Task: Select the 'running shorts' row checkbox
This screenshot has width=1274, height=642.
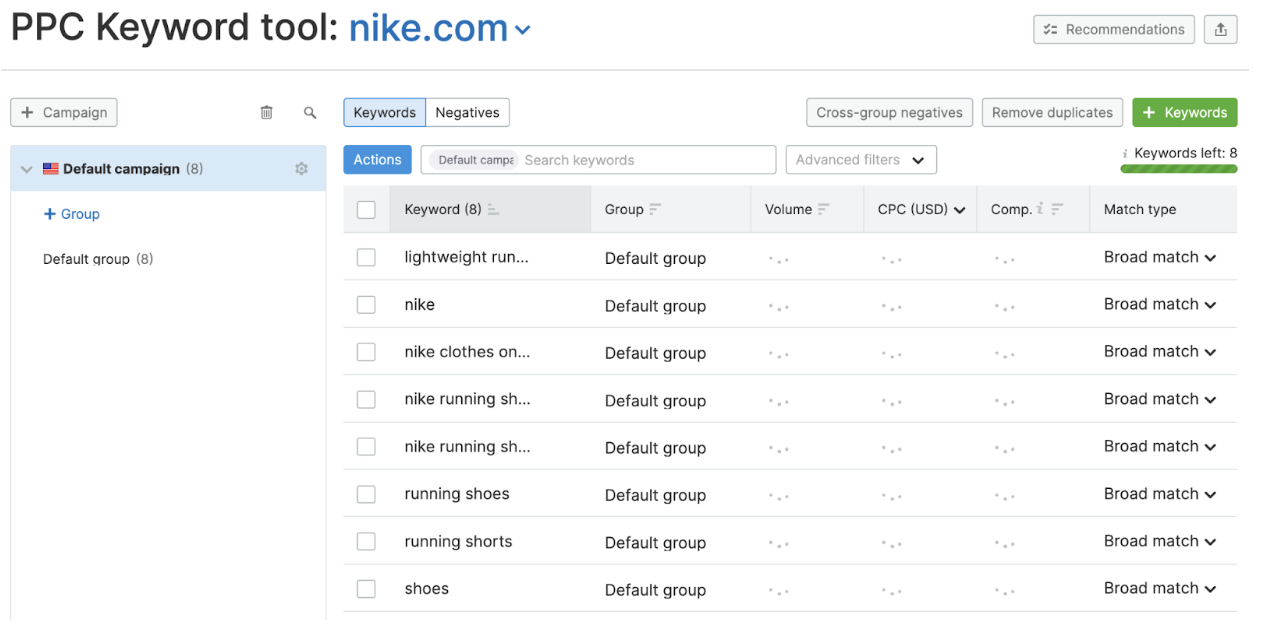Action: pos(366,542)
